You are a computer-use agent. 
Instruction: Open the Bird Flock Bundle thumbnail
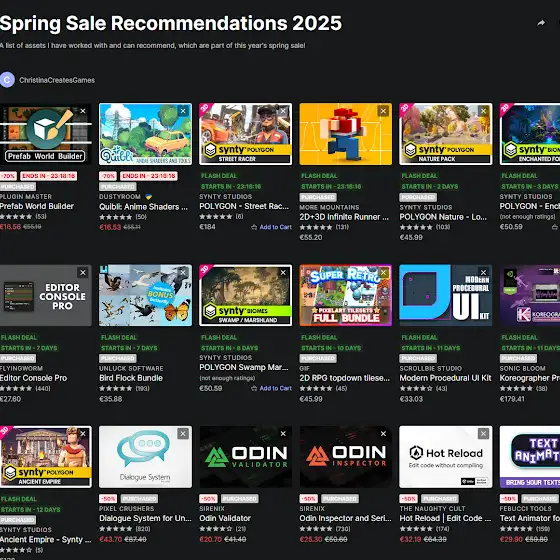coord(145,295)
